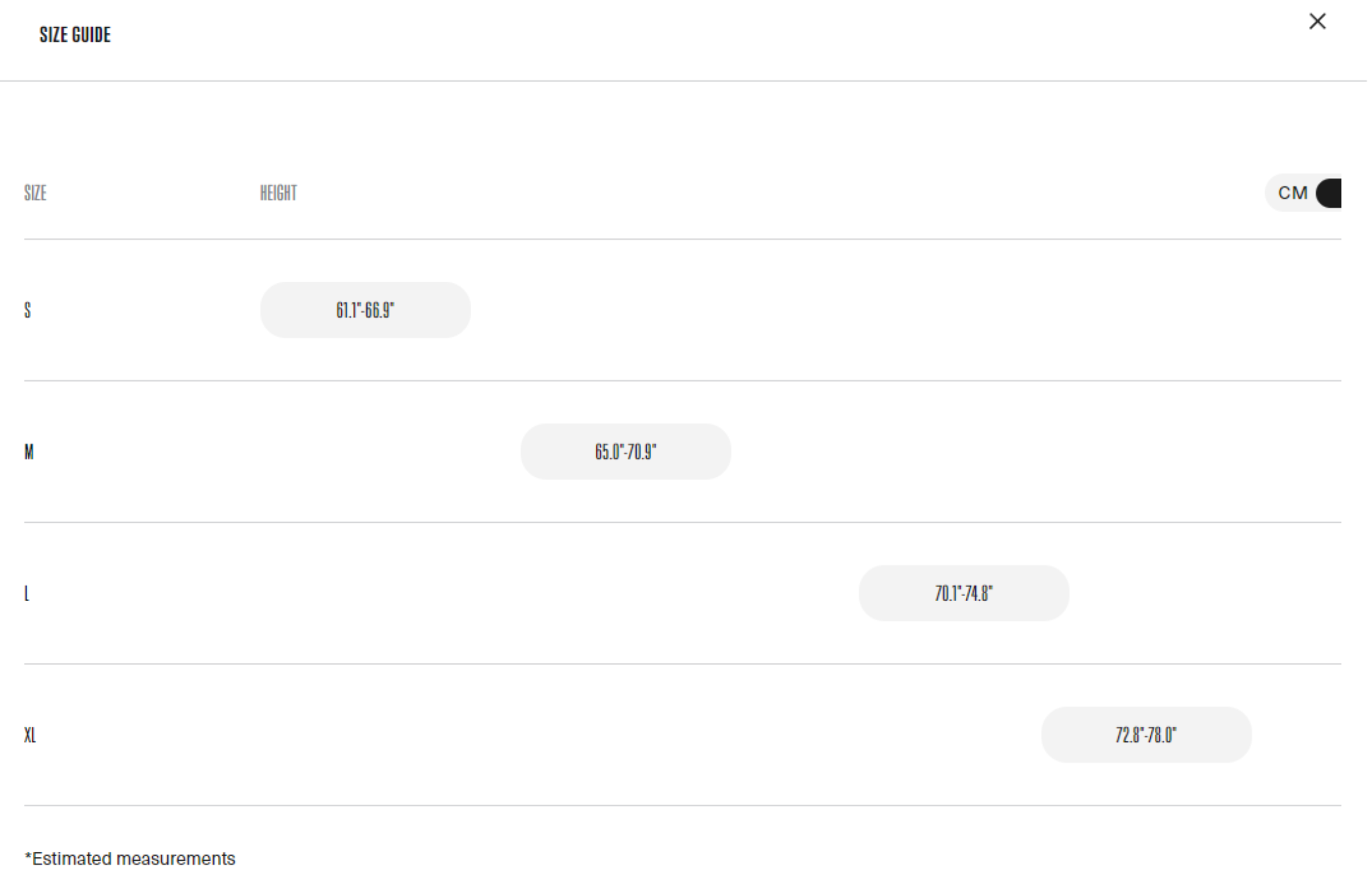The height and width of the screenshot is (884, 1372).
Task: Click the 61.1" value in the S range
Action: [x=348, y=311]
